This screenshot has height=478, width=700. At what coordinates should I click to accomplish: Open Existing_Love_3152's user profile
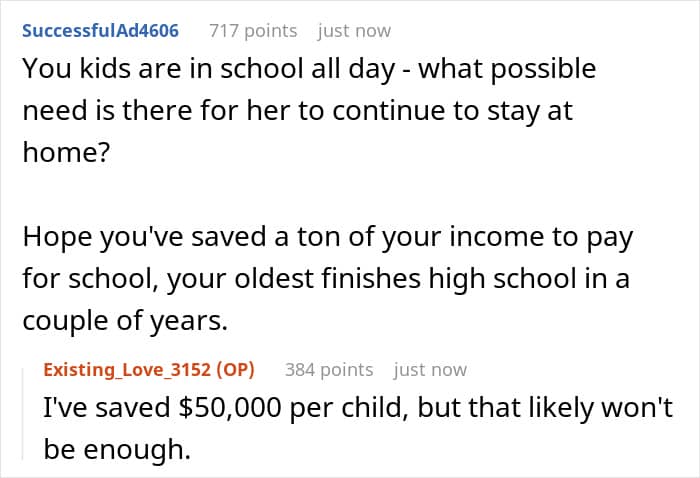pyautogui.click(x=119, y=370)
